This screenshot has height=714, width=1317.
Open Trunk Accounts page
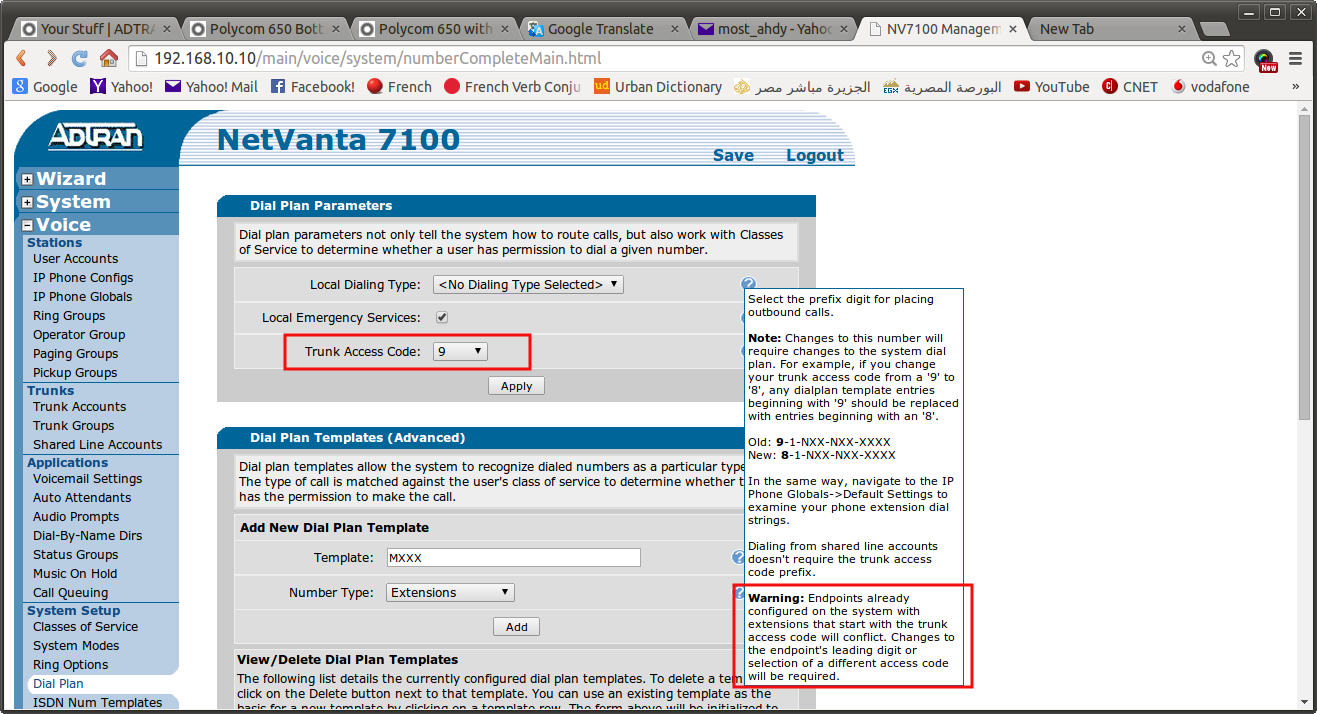coord(79,406)
